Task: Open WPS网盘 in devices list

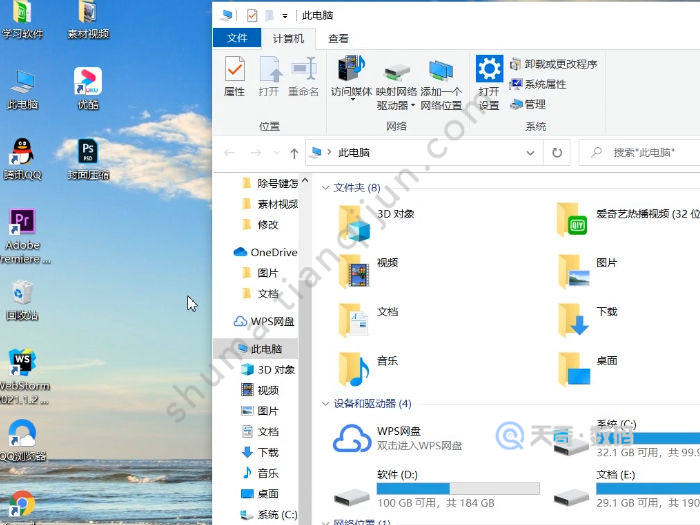Action: click(x=397, y=438)
